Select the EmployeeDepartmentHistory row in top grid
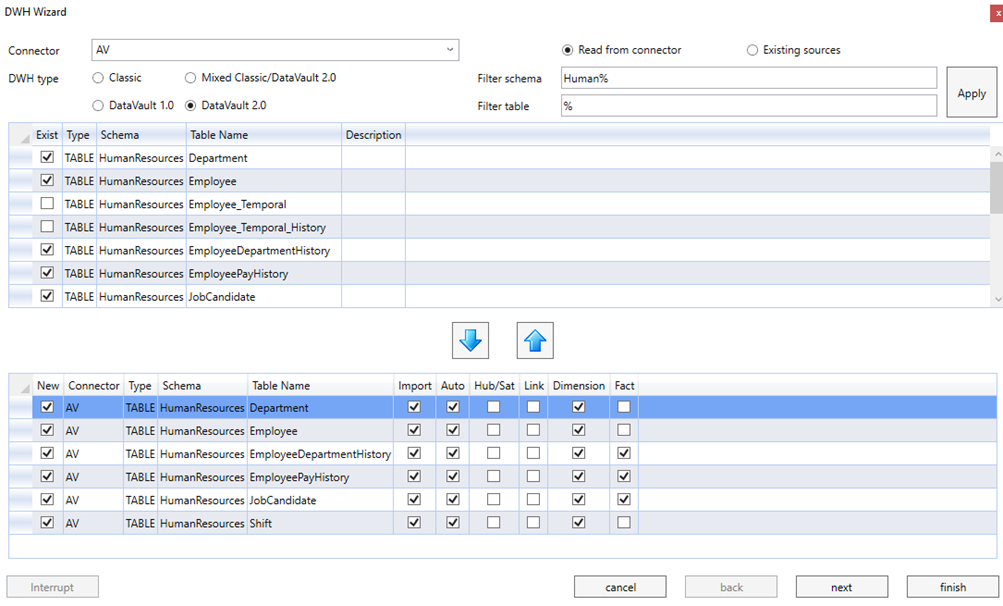This screenshot has height=606, width=1003. [499, 250]
